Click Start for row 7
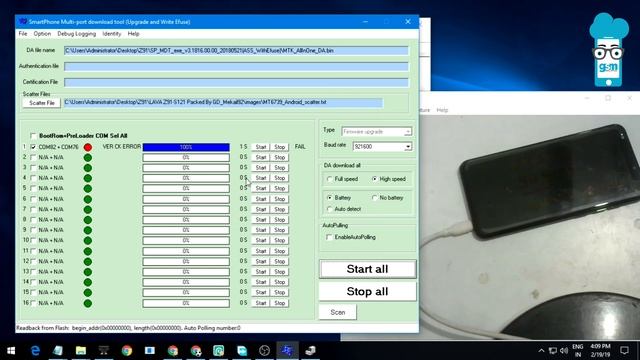 coord(261,209)
